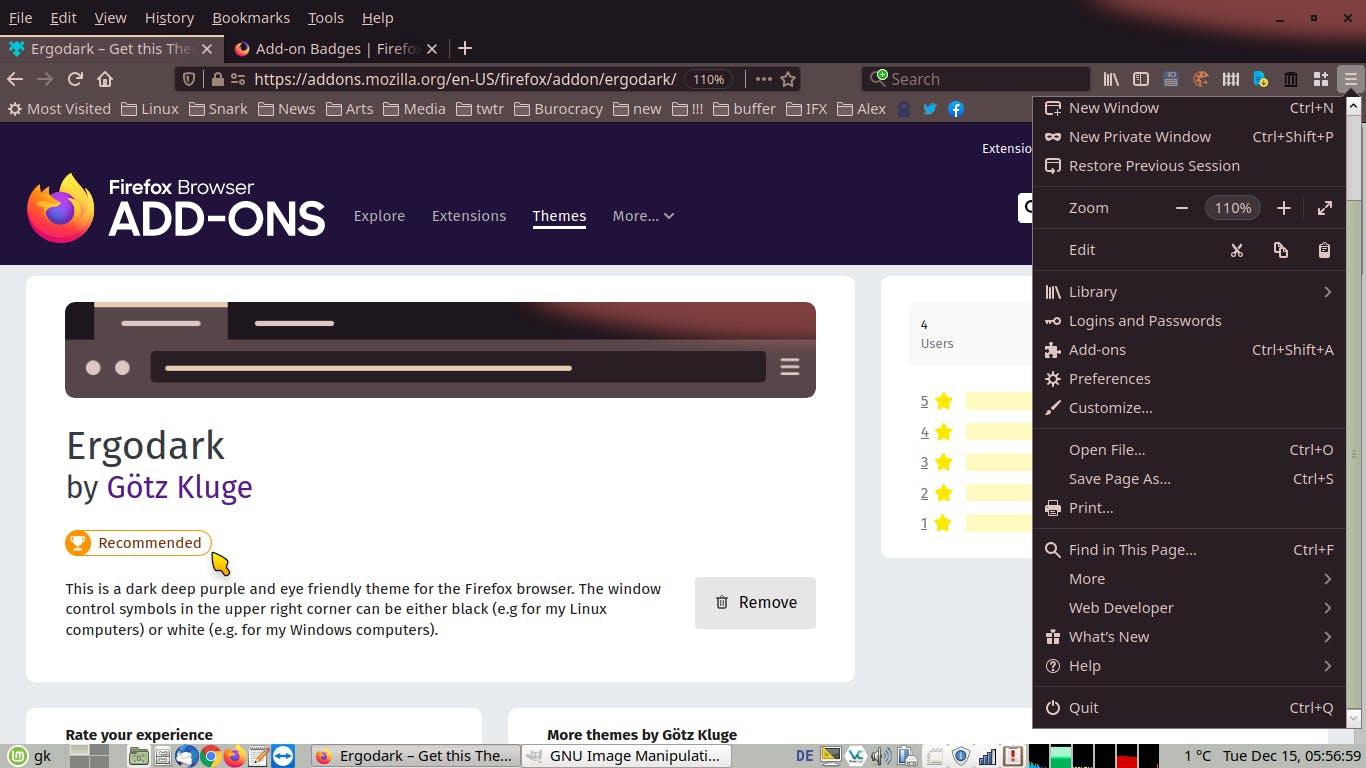
Task: Close the hamburger application menu button
Action: click(x=1351, y=79)
